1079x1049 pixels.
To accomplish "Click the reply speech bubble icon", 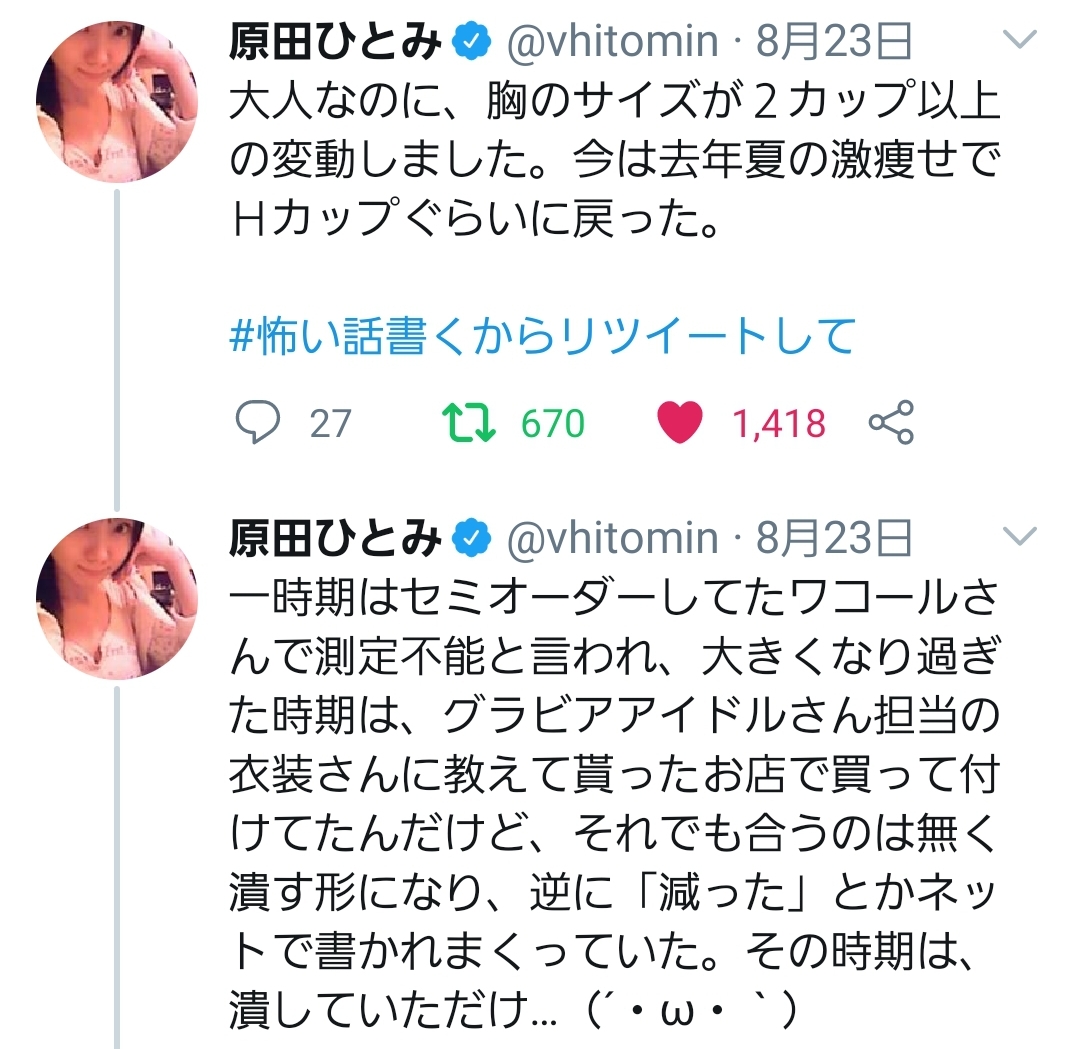I will coord(257,424).
